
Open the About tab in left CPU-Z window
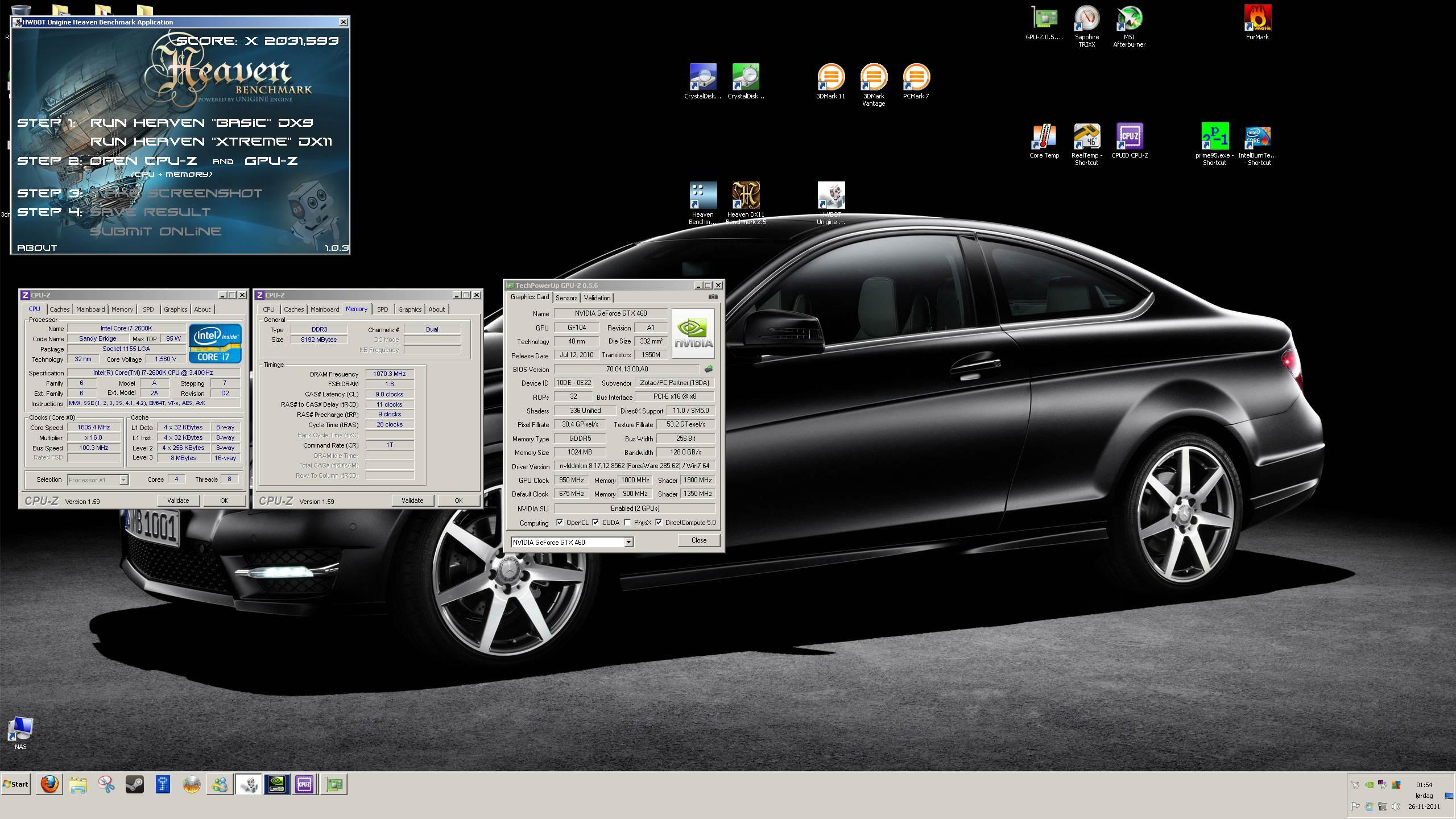click(202, 309)
